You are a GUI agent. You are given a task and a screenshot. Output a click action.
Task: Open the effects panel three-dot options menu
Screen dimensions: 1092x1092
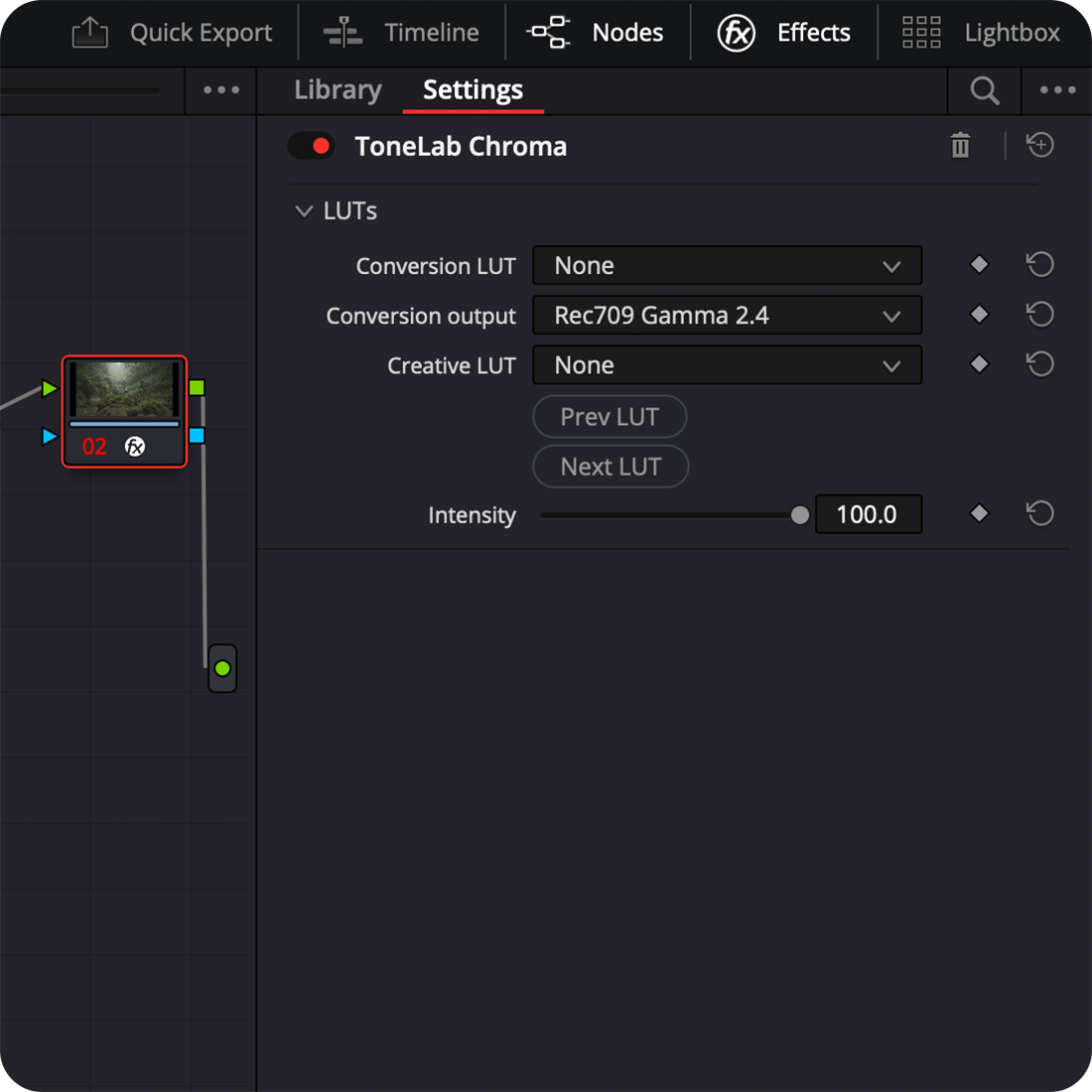1057,90
